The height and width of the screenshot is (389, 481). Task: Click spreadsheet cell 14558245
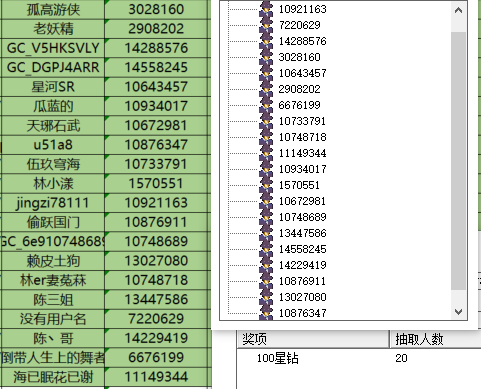tap(156, 67)
